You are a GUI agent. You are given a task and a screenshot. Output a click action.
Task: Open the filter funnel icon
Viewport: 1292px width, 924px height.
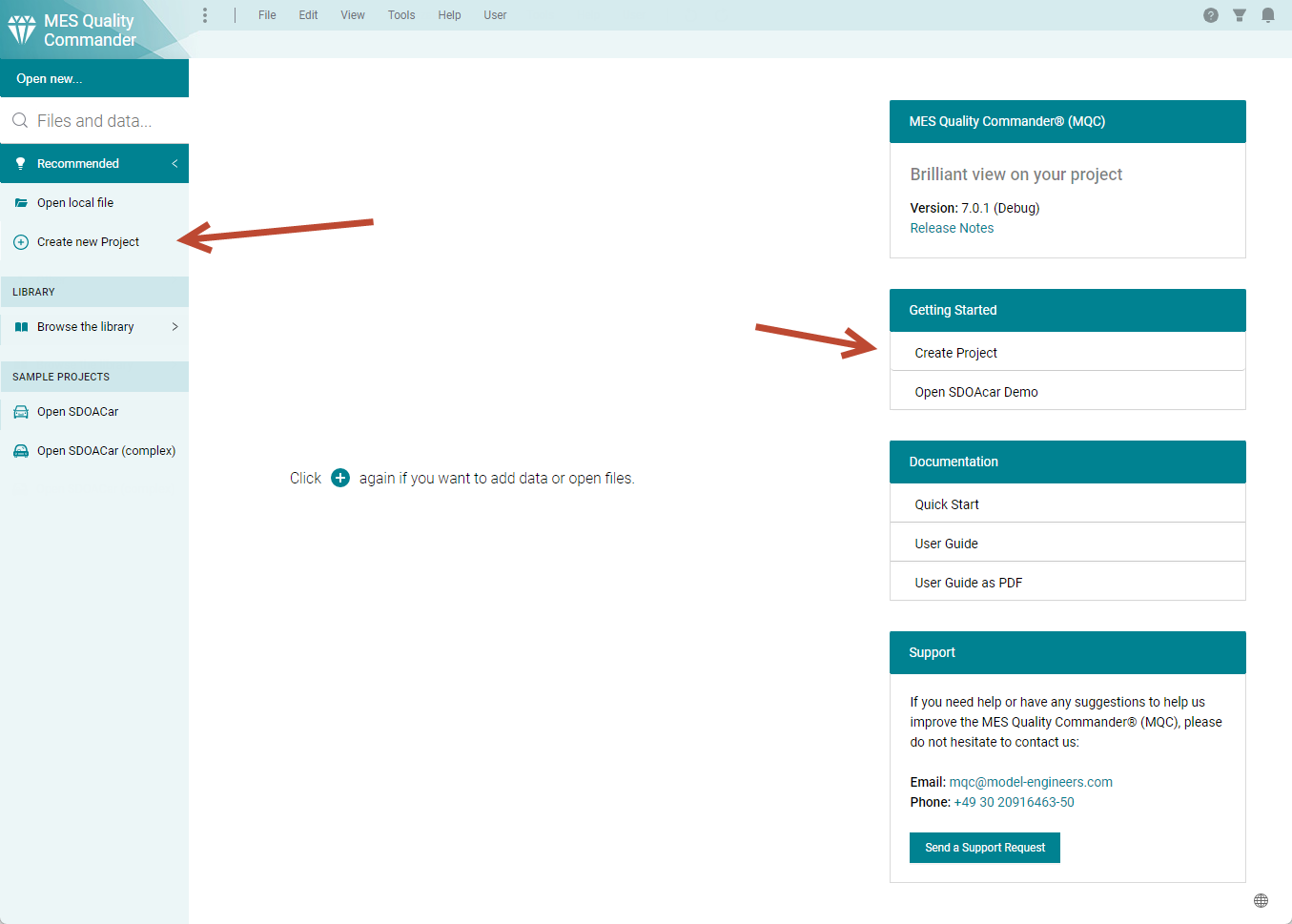(x=1239, y=15)
